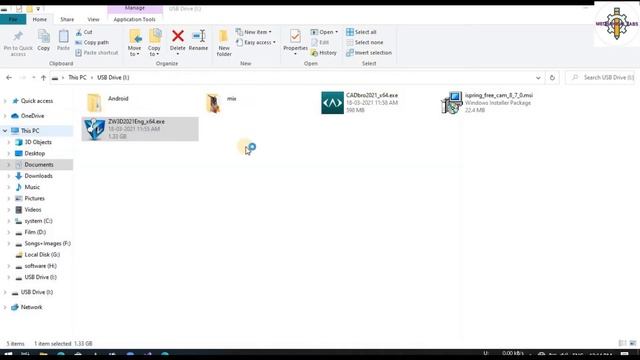The image size is (640, 360).
Task: Click Select none
Action: [365, 42]
